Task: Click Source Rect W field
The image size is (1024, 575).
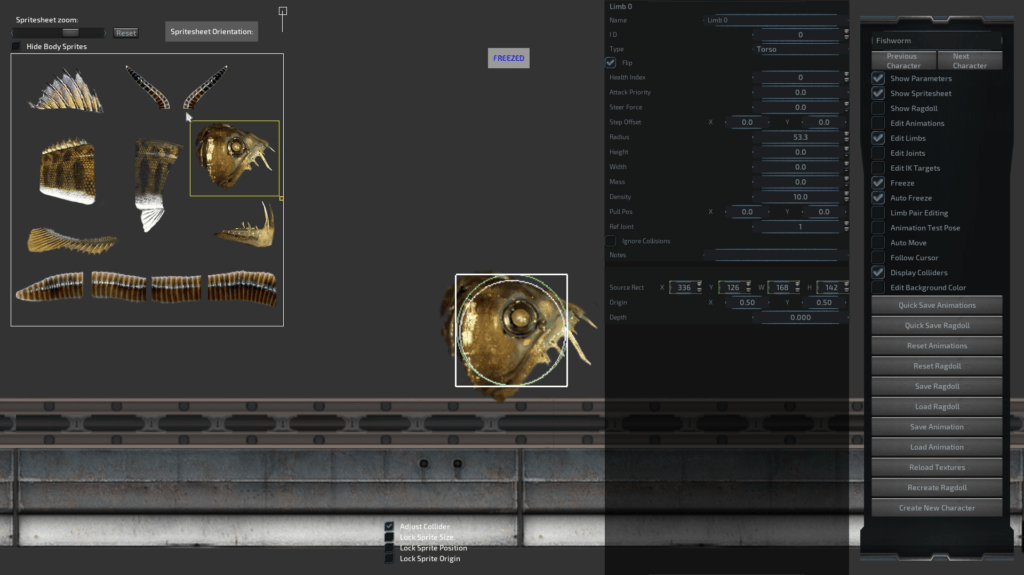Action: pyautogui.click(x=782, y=288)
